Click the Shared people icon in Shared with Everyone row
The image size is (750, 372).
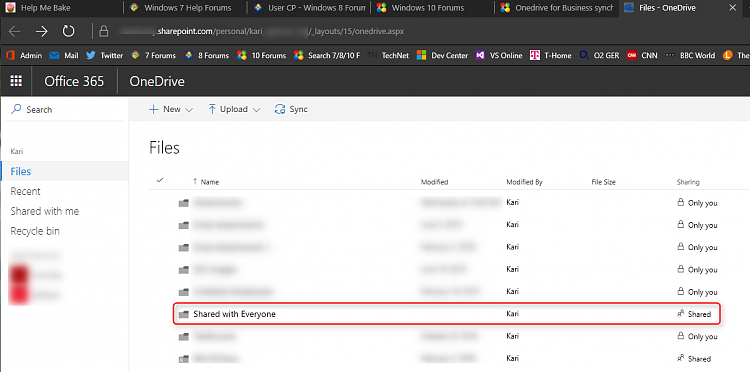tap(681, 314)
